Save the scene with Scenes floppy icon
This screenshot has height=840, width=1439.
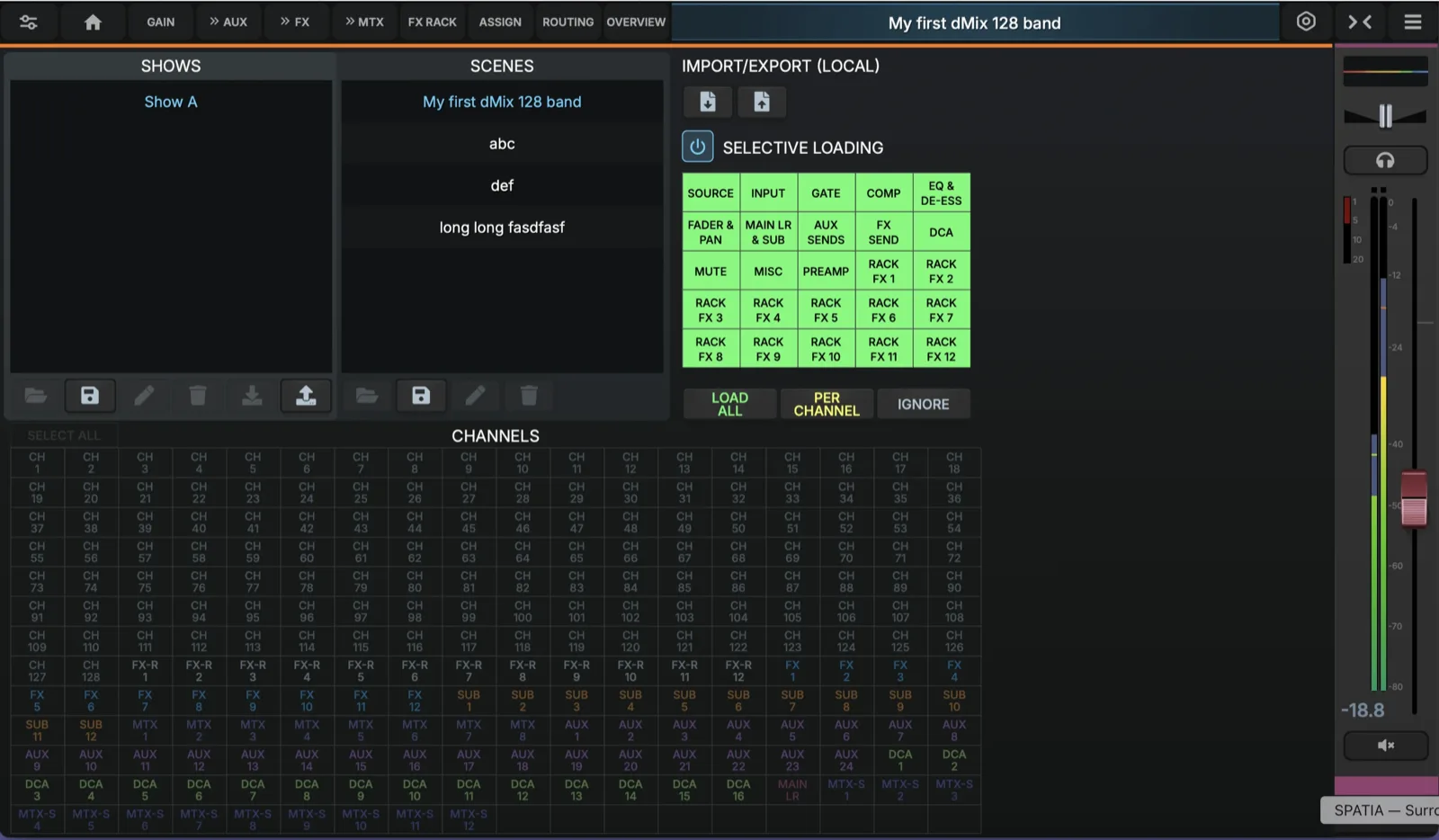coord(421,396)
